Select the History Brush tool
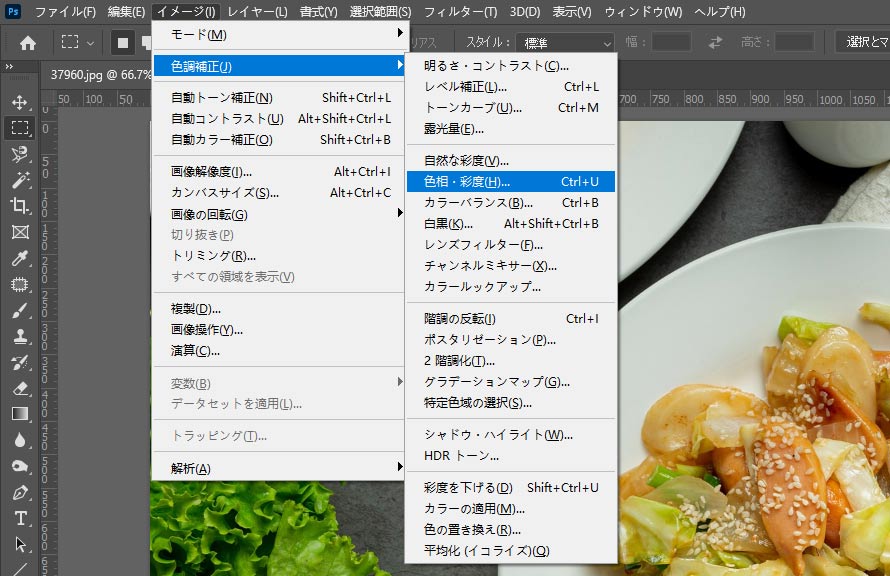This screenshot has height=576, width=890. click(20, 363)
